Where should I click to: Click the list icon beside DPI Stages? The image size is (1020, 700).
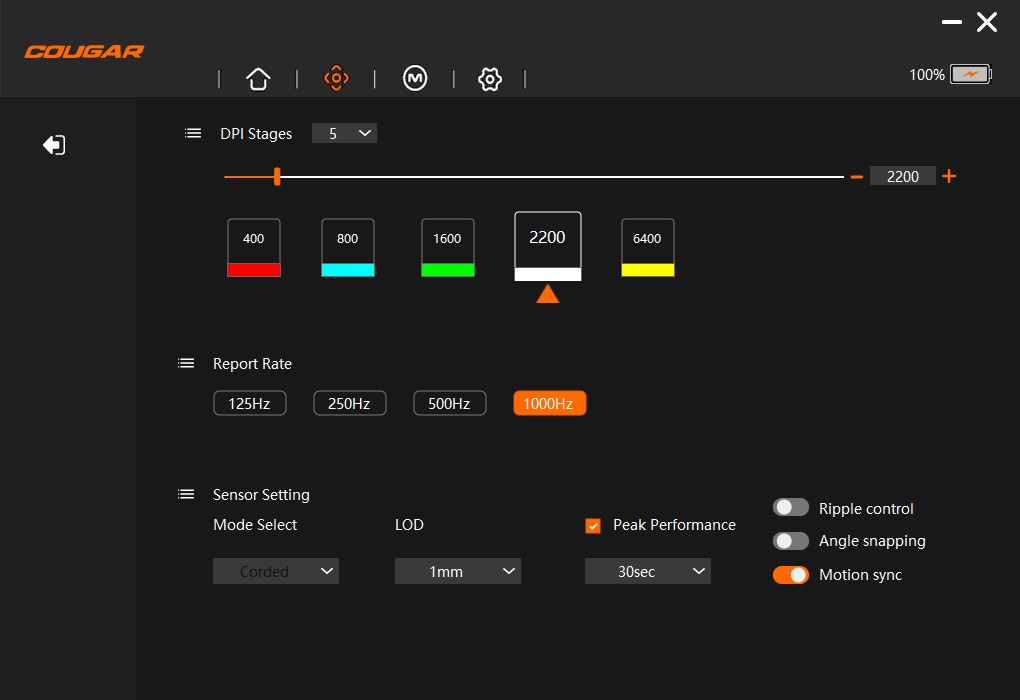click(193, 133)
